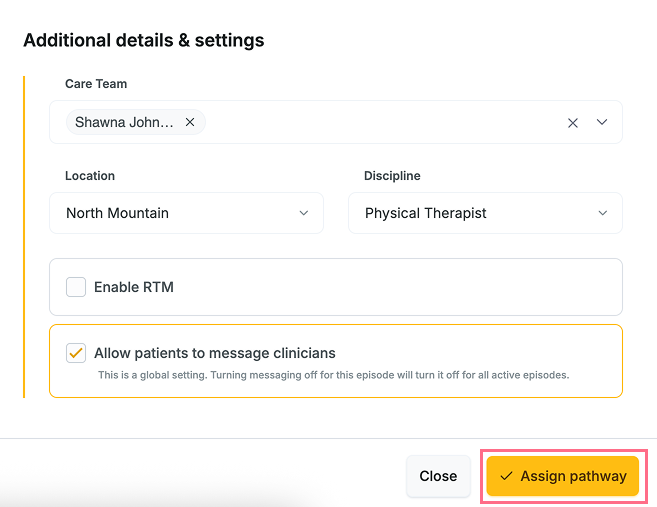The height and width of the screenshot is (507, 657).
Task: Select the Shawna John chip name
Action: (124, 122)
